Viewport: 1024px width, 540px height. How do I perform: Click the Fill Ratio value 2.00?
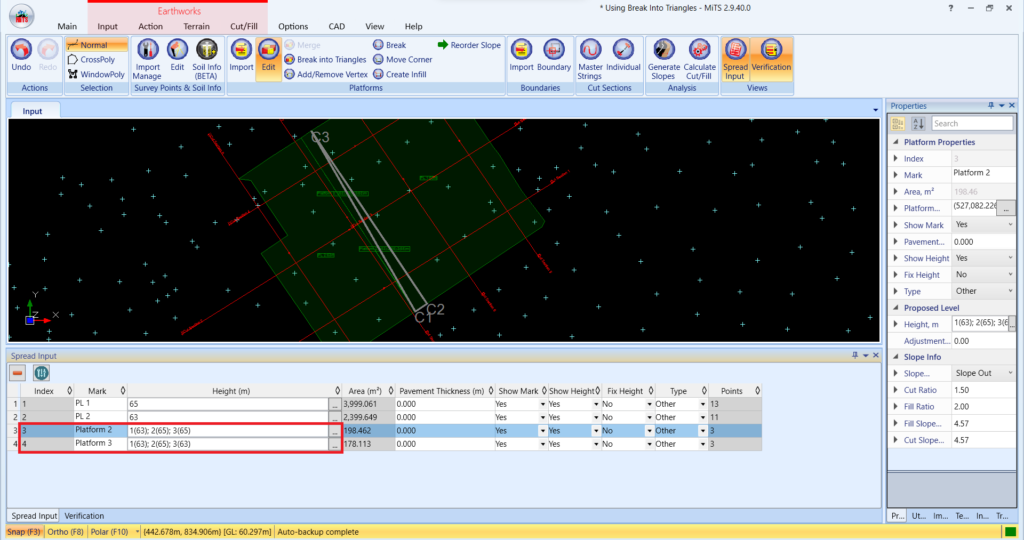[x=983, y=406]
